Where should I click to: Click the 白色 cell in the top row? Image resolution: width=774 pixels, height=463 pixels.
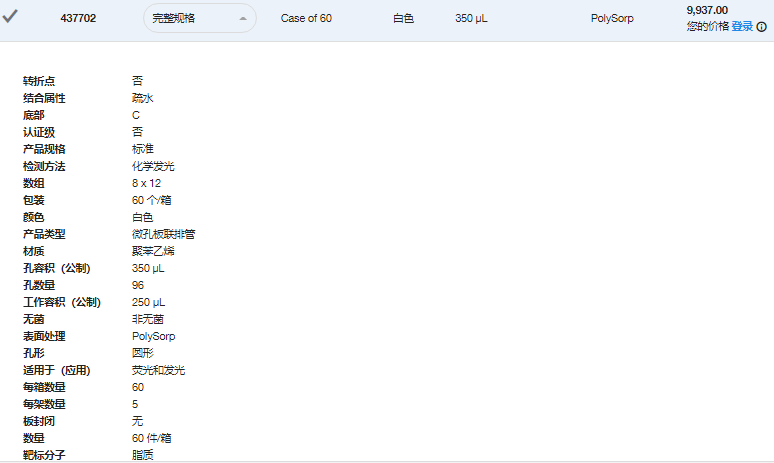click(x=403, y=18)
